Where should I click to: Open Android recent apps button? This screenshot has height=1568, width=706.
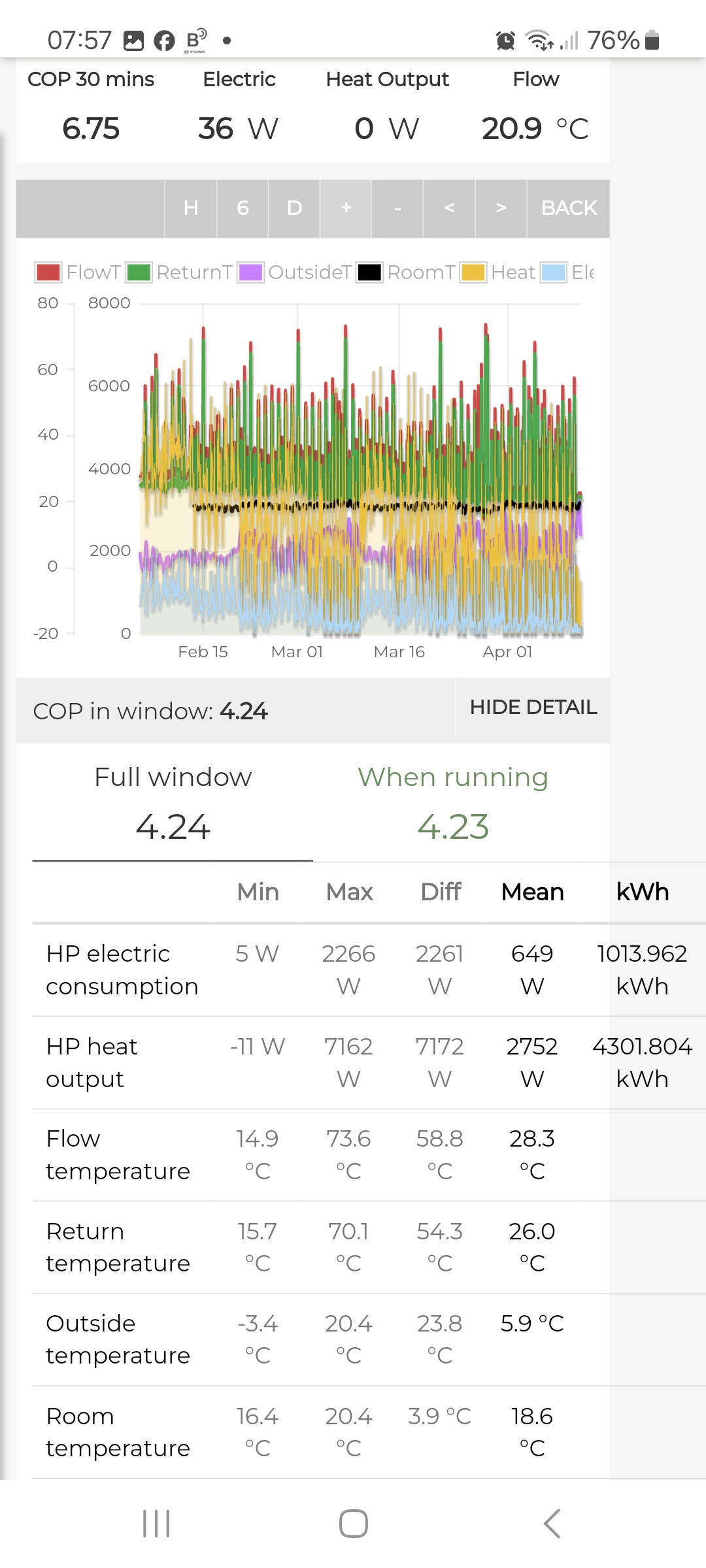click(156, 1524)
